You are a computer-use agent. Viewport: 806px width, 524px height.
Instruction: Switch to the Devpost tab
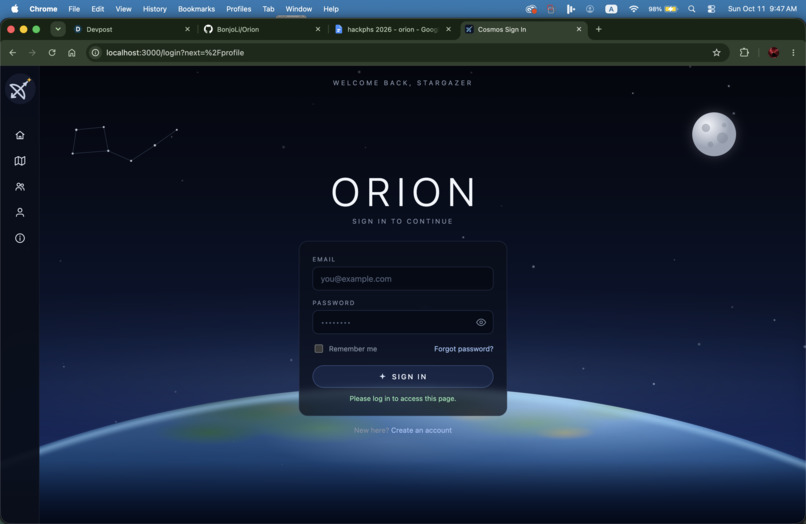click(131, 29)
